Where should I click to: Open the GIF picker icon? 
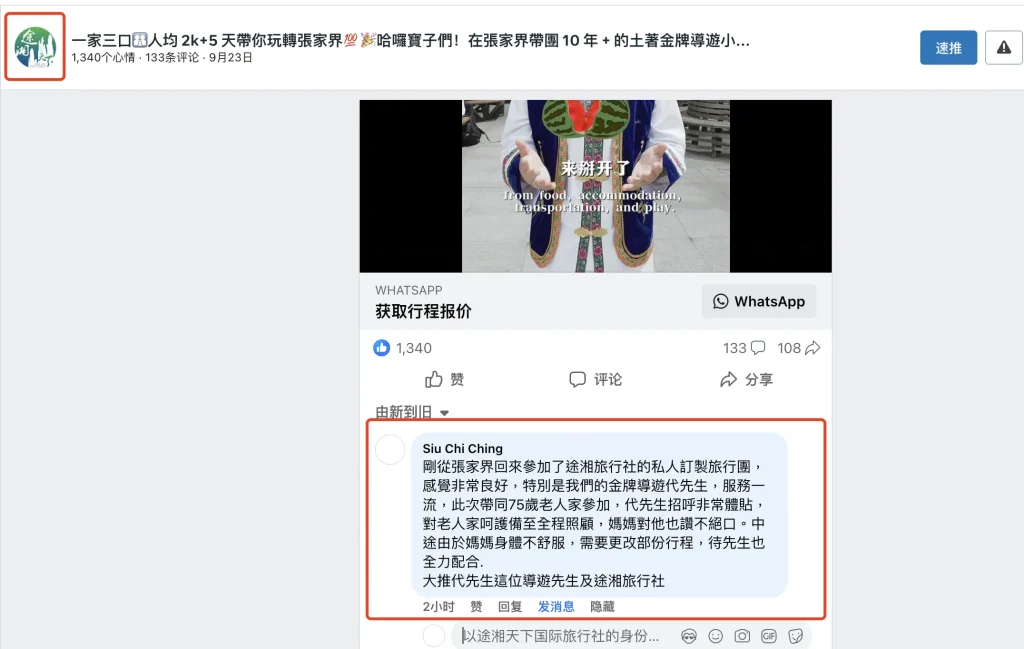click(x=769, y=636)
